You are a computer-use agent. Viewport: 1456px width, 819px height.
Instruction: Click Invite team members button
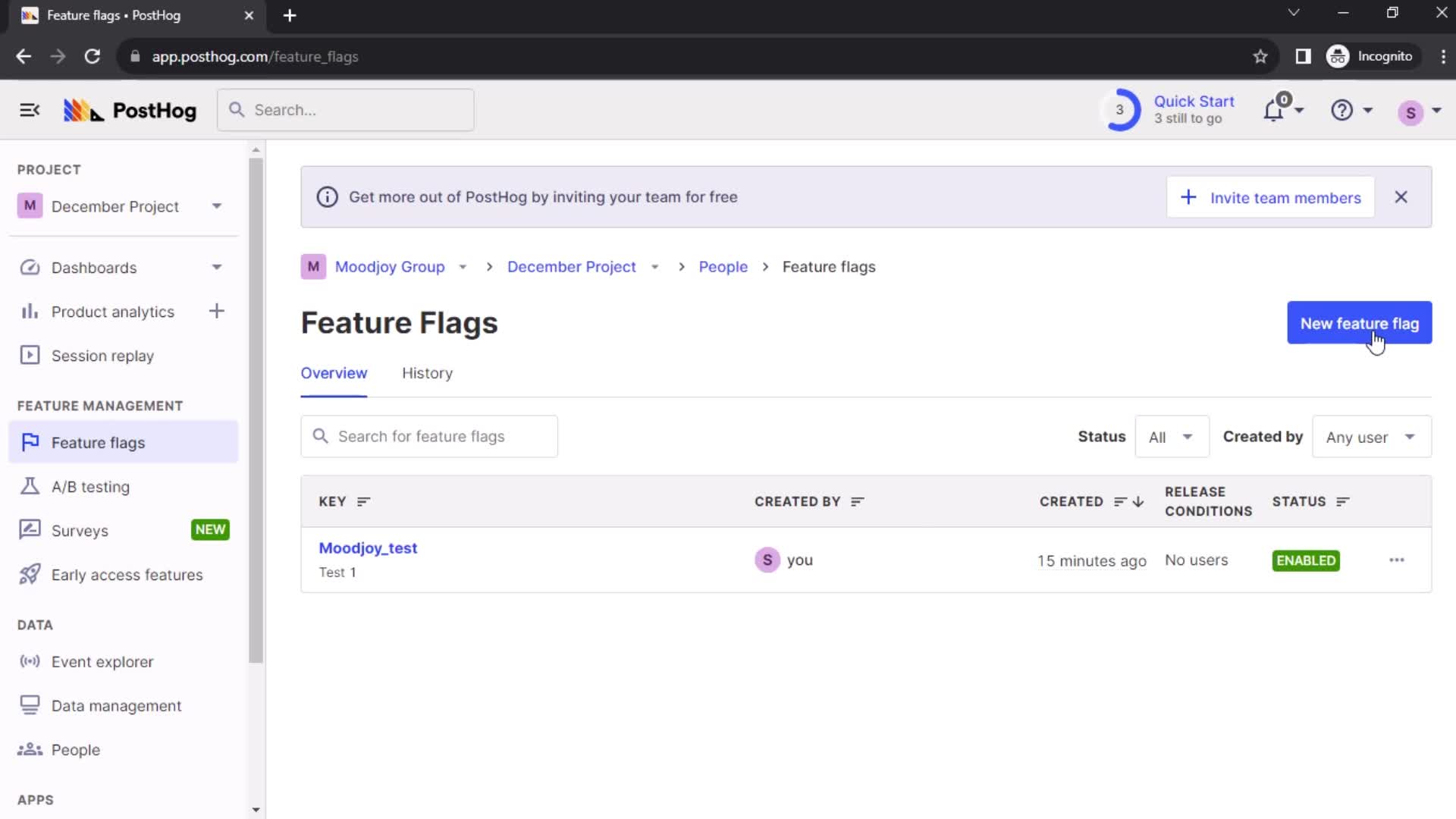(x=1270, y=197)
